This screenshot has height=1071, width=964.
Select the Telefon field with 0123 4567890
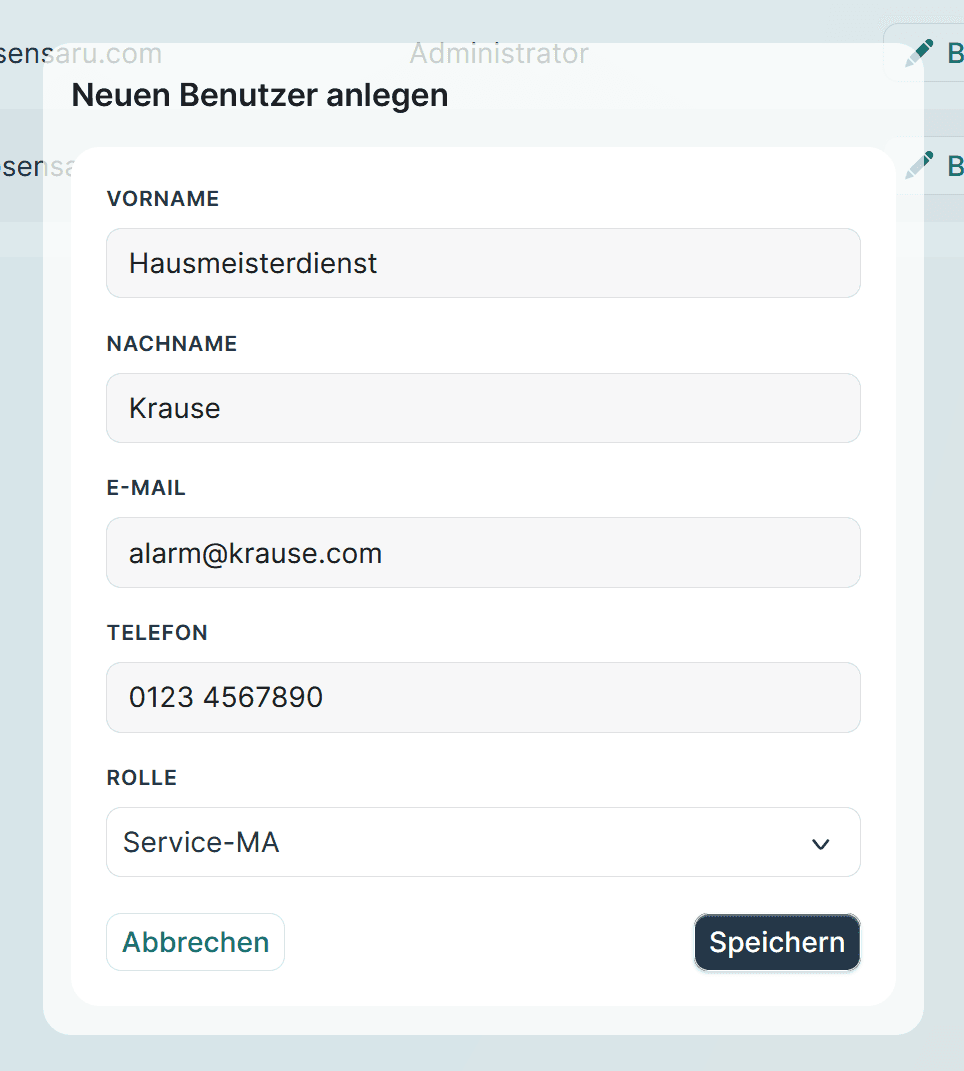[x=483, y=697]
